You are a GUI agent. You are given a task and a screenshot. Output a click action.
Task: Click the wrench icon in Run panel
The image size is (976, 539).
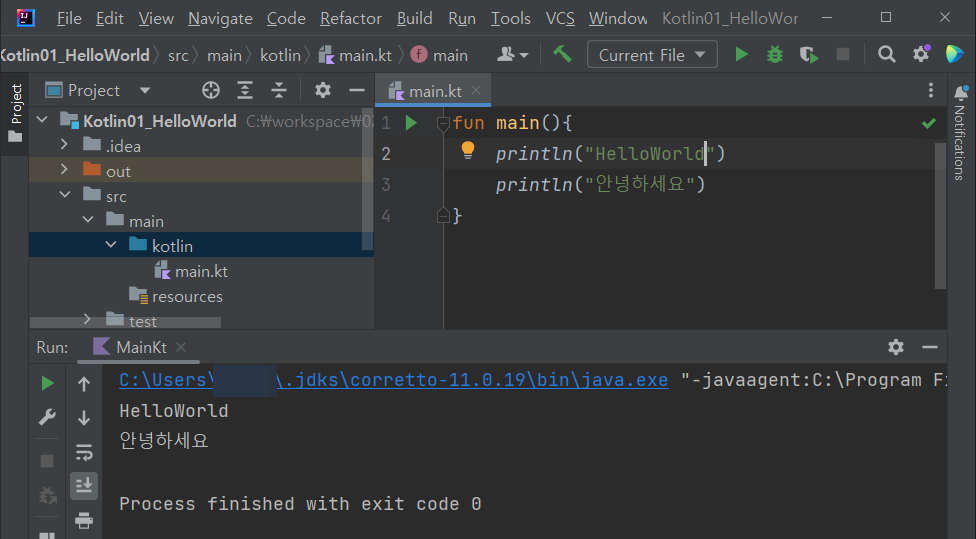[47, 416]
